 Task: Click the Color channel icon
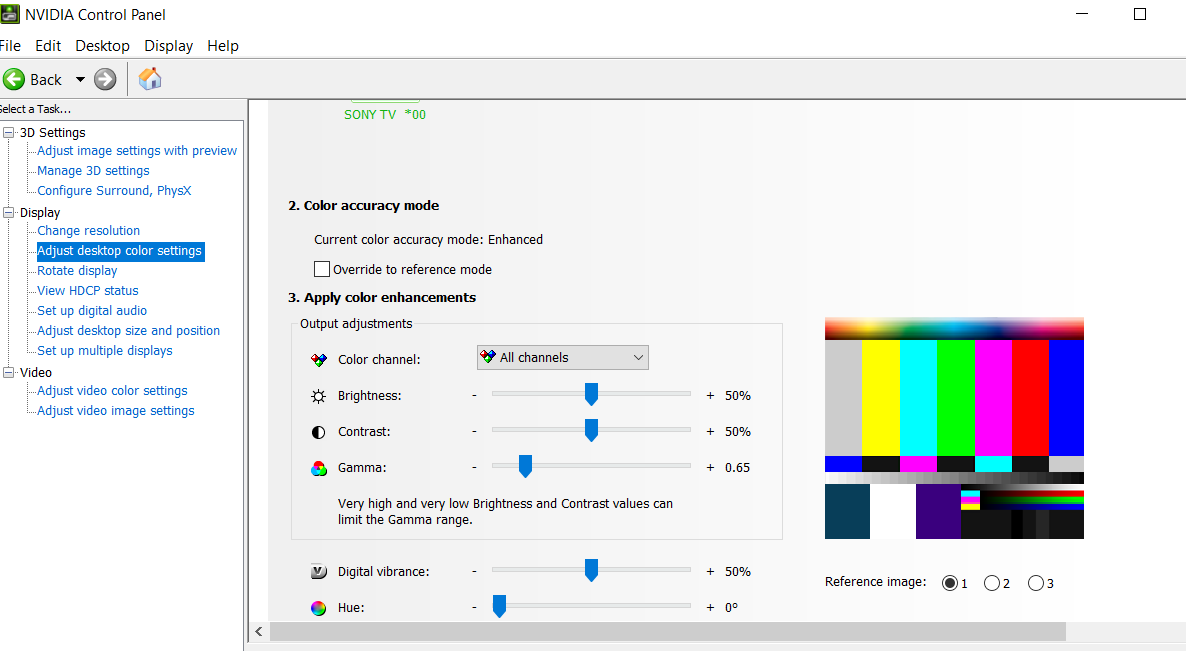[x=318, y=360]
